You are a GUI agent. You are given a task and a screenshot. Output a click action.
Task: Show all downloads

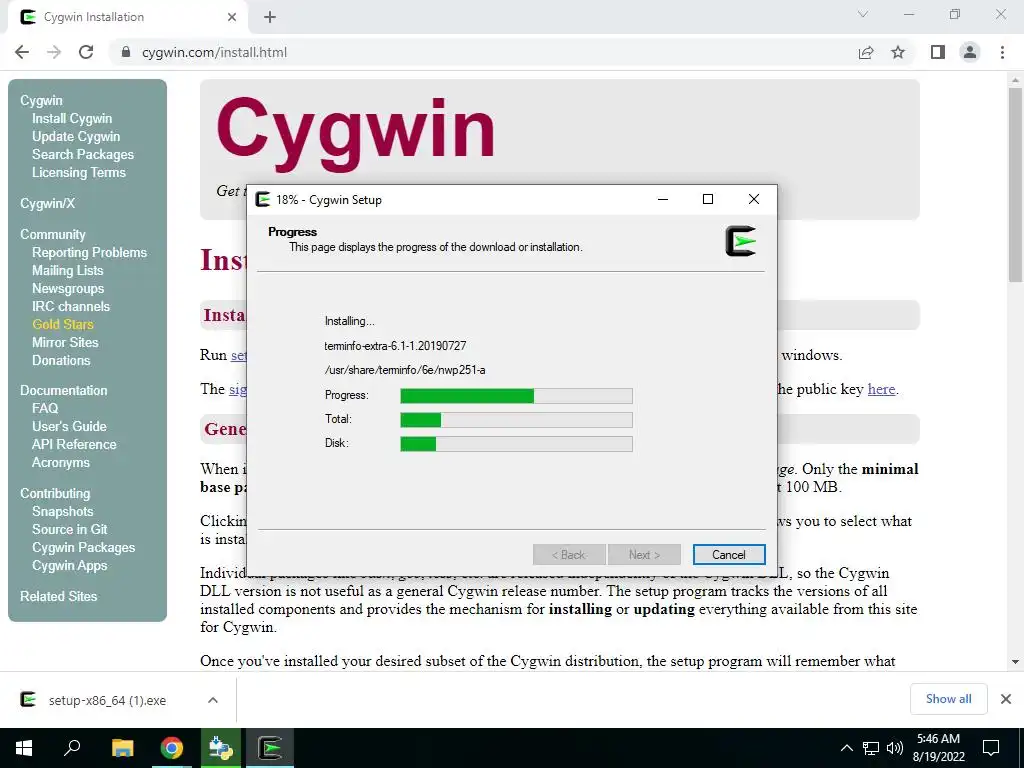[948, 699]
